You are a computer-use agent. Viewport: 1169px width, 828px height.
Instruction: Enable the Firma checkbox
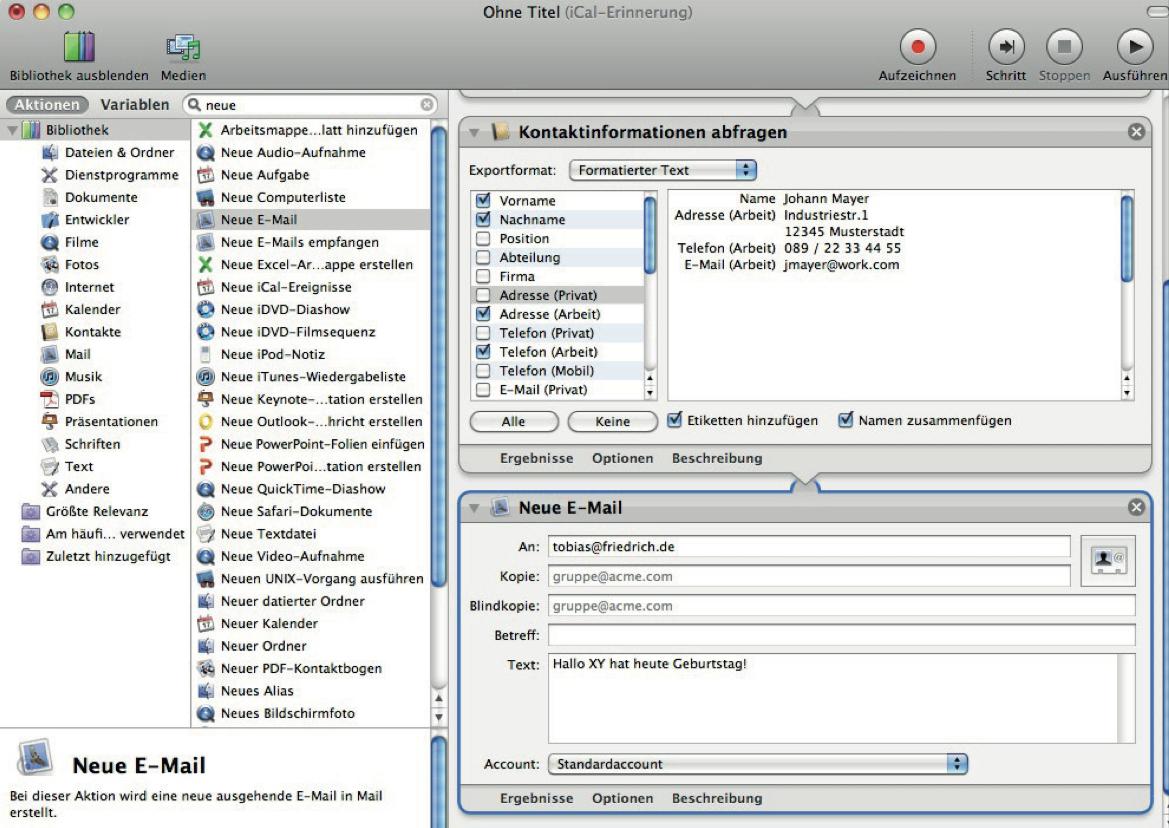click(x=483, y=276)
